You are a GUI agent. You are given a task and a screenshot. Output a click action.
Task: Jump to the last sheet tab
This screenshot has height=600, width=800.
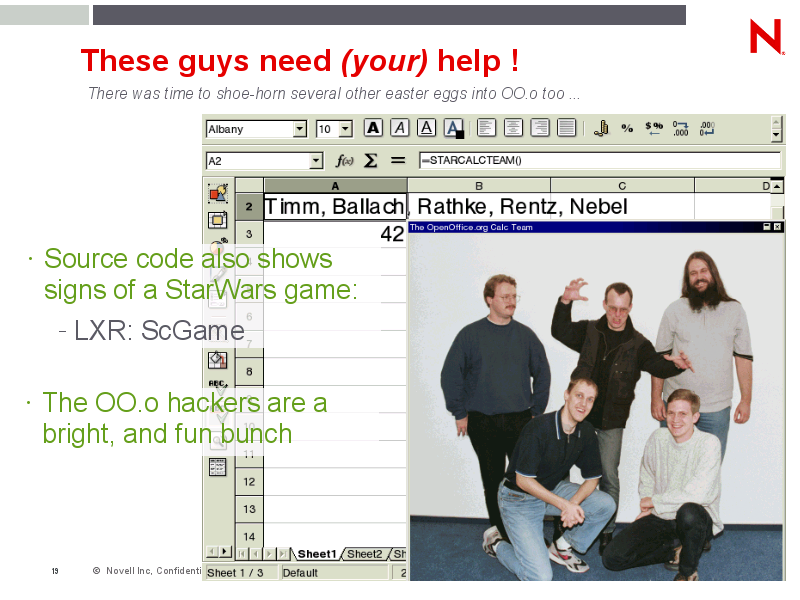[x=283, y=554]
